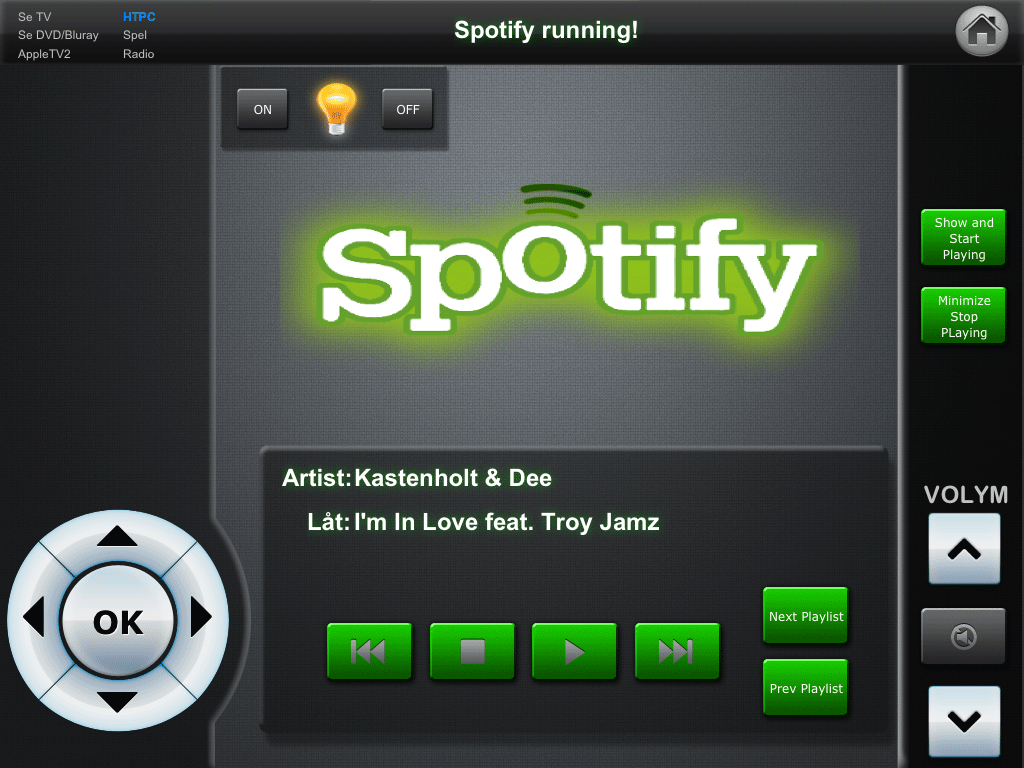
Task: Turn the light ON
Action: (263, 109)
